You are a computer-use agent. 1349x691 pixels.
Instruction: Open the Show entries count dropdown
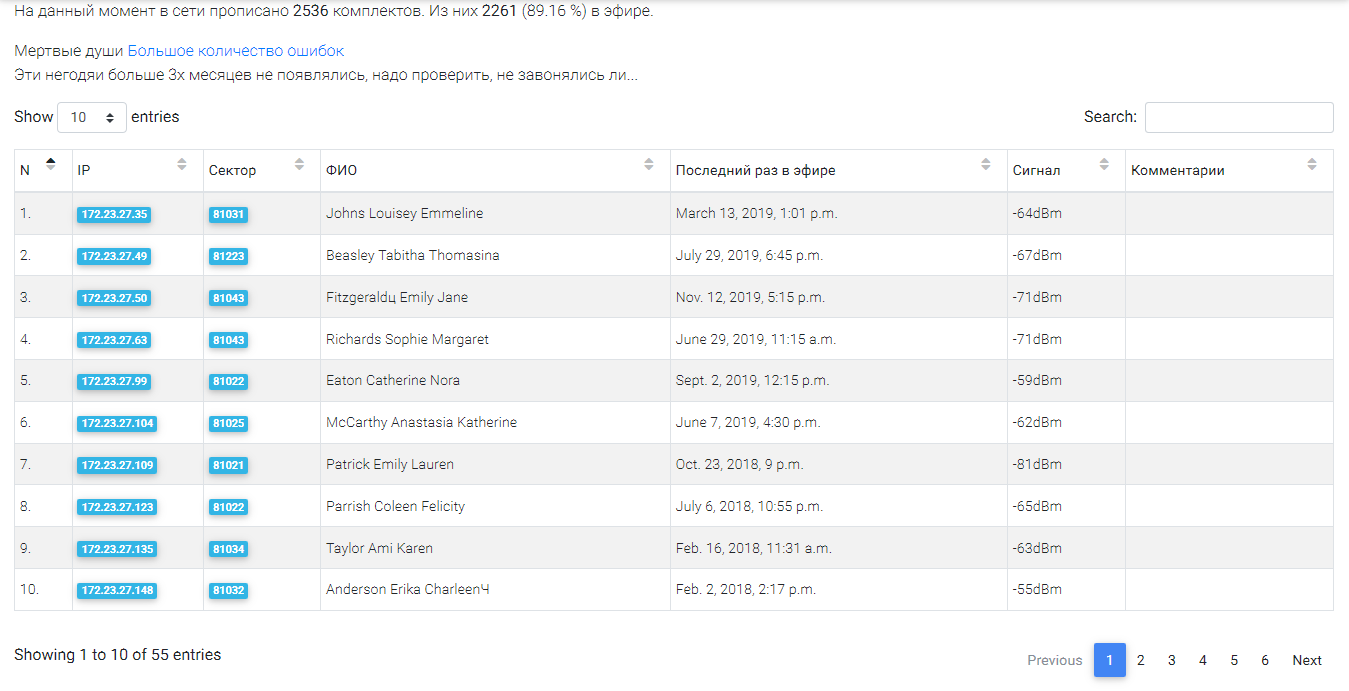[x=92, y=117]
